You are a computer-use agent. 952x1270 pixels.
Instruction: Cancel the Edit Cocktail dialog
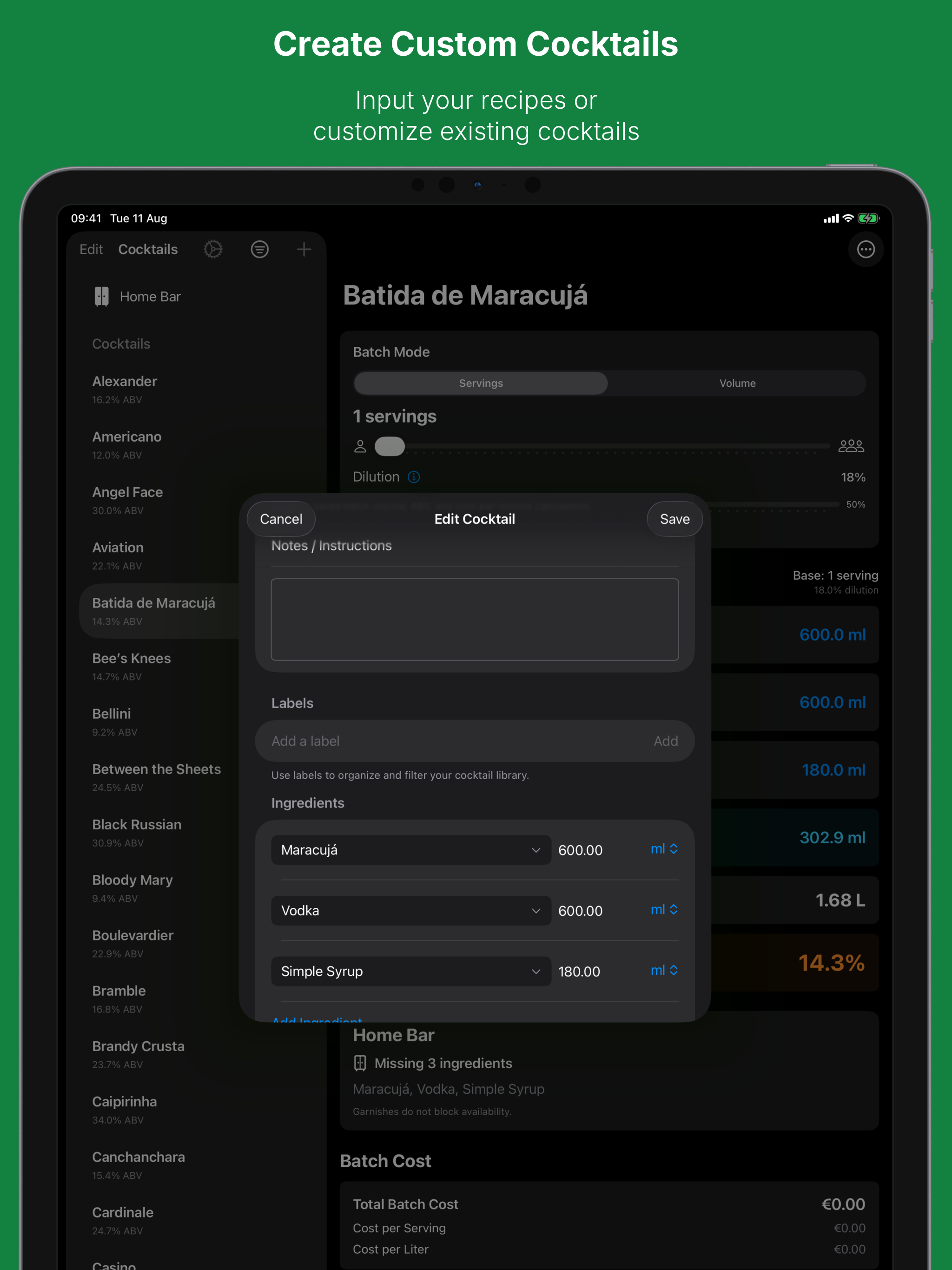coord(281,518)
